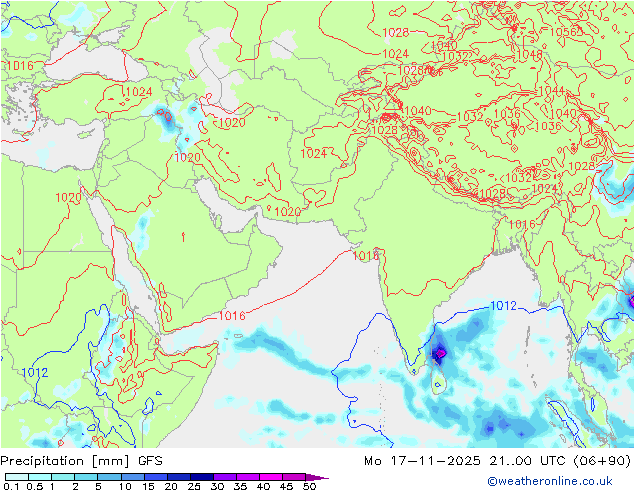Click the 1020 label over the Persian Gulf coast
Screen dimensions: 634x490
tap(287, 211)
